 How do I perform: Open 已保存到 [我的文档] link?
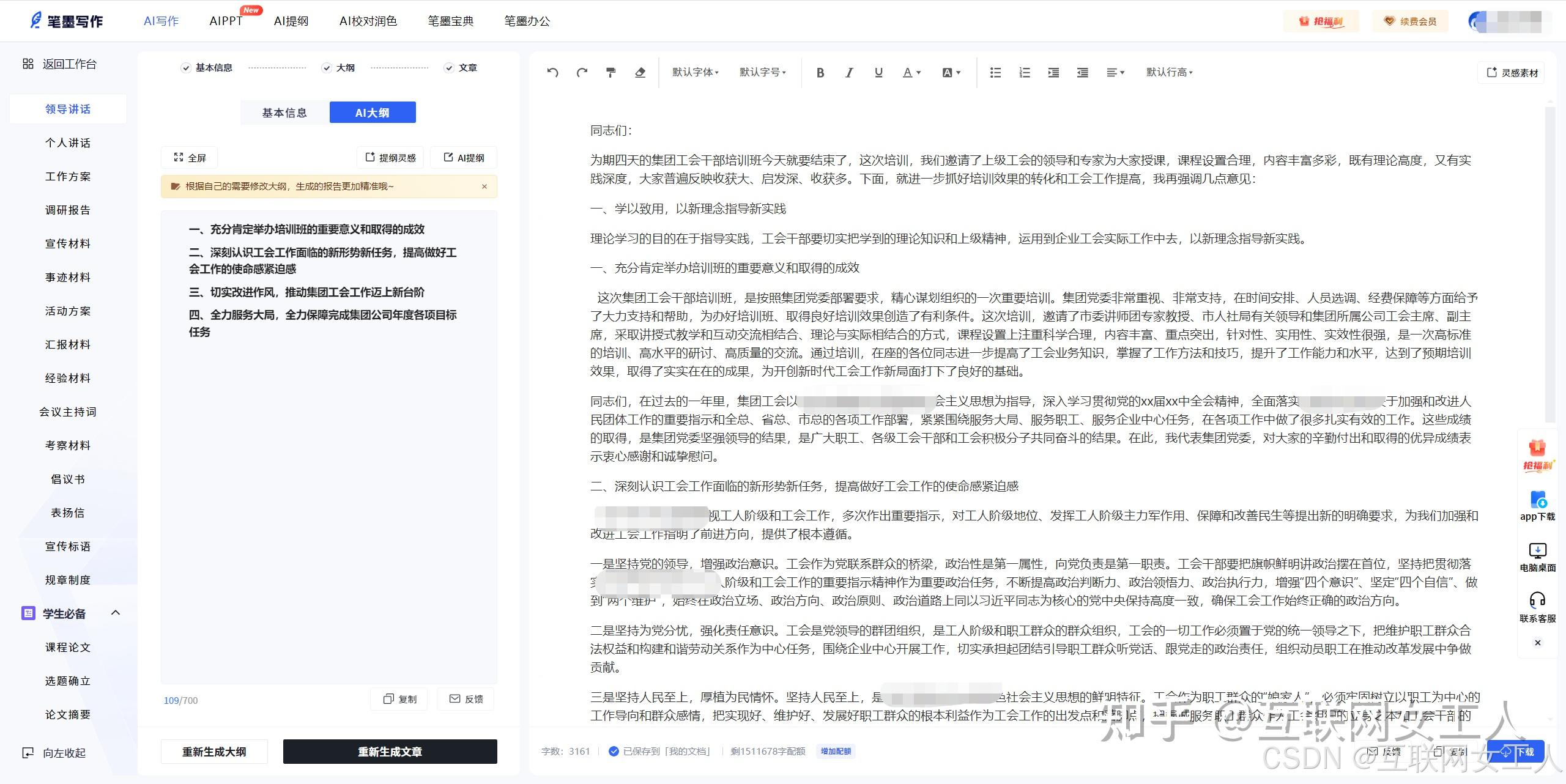[660, 751]
